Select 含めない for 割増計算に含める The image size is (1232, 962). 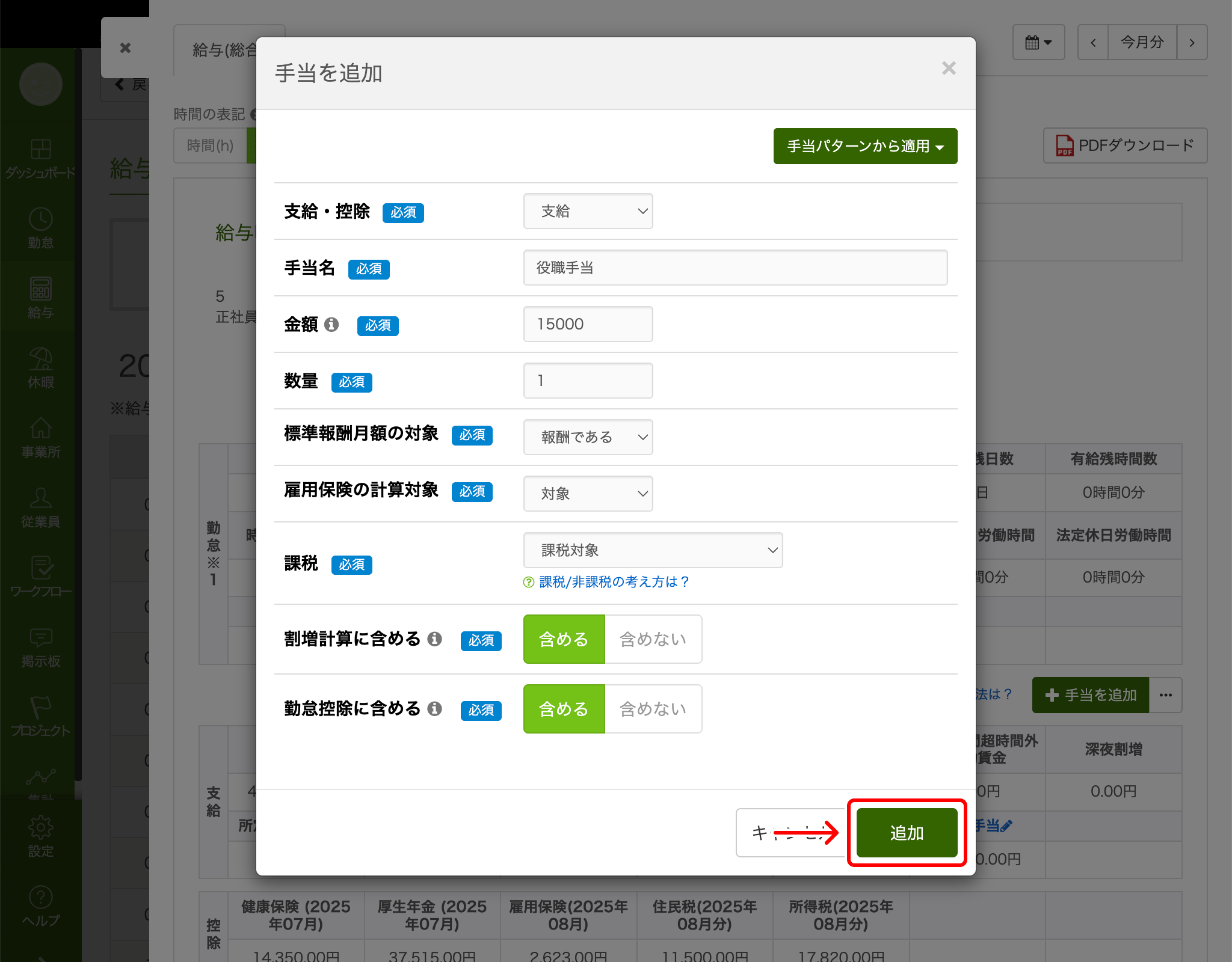[x=653, y=639]
